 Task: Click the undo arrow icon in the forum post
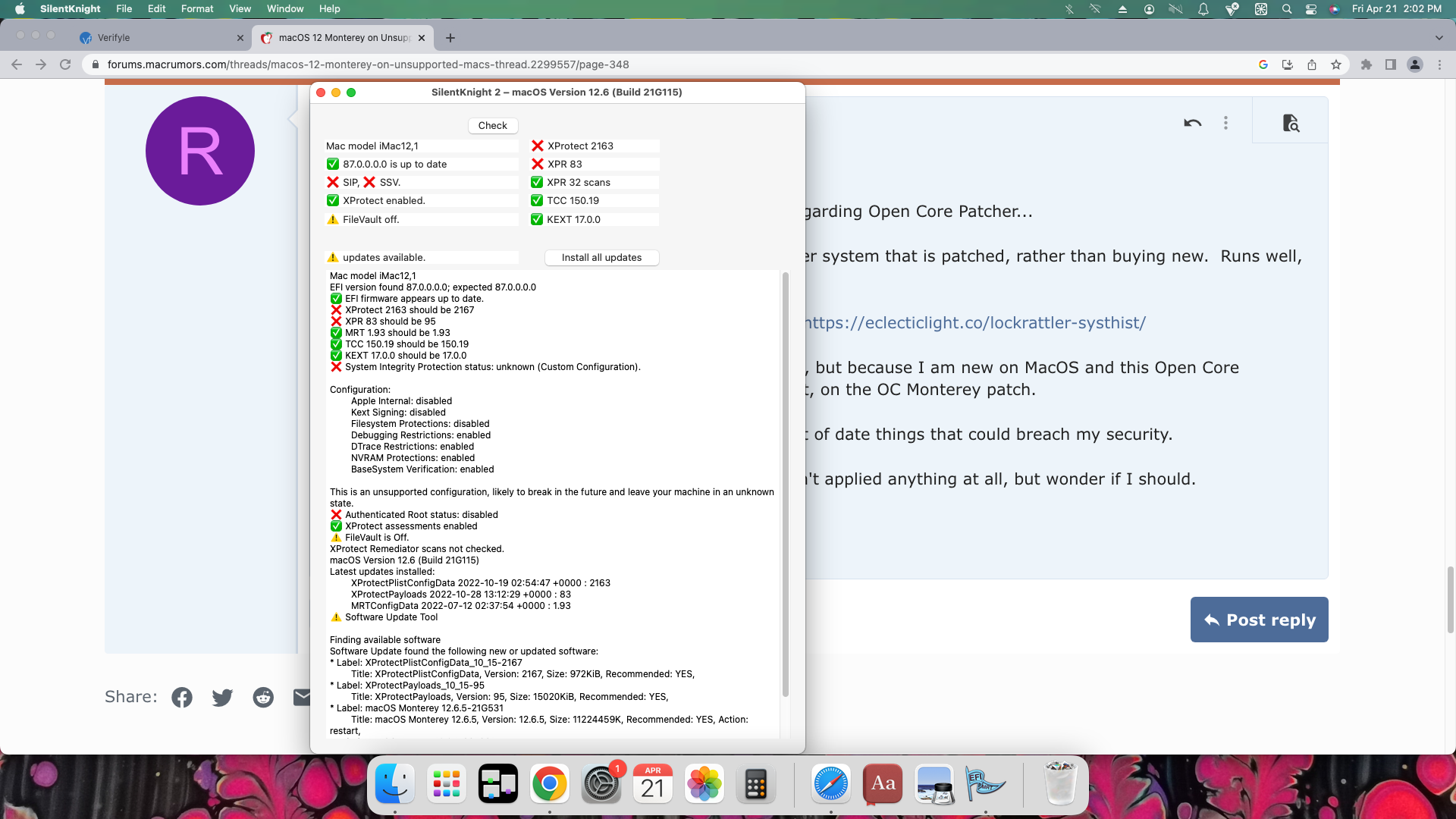1192,123
